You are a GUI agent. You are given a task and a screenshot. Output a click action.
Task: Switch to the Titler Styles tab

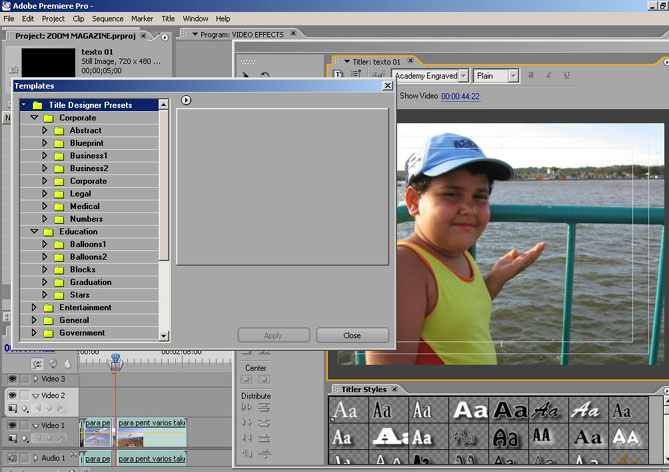coord(363,389)
